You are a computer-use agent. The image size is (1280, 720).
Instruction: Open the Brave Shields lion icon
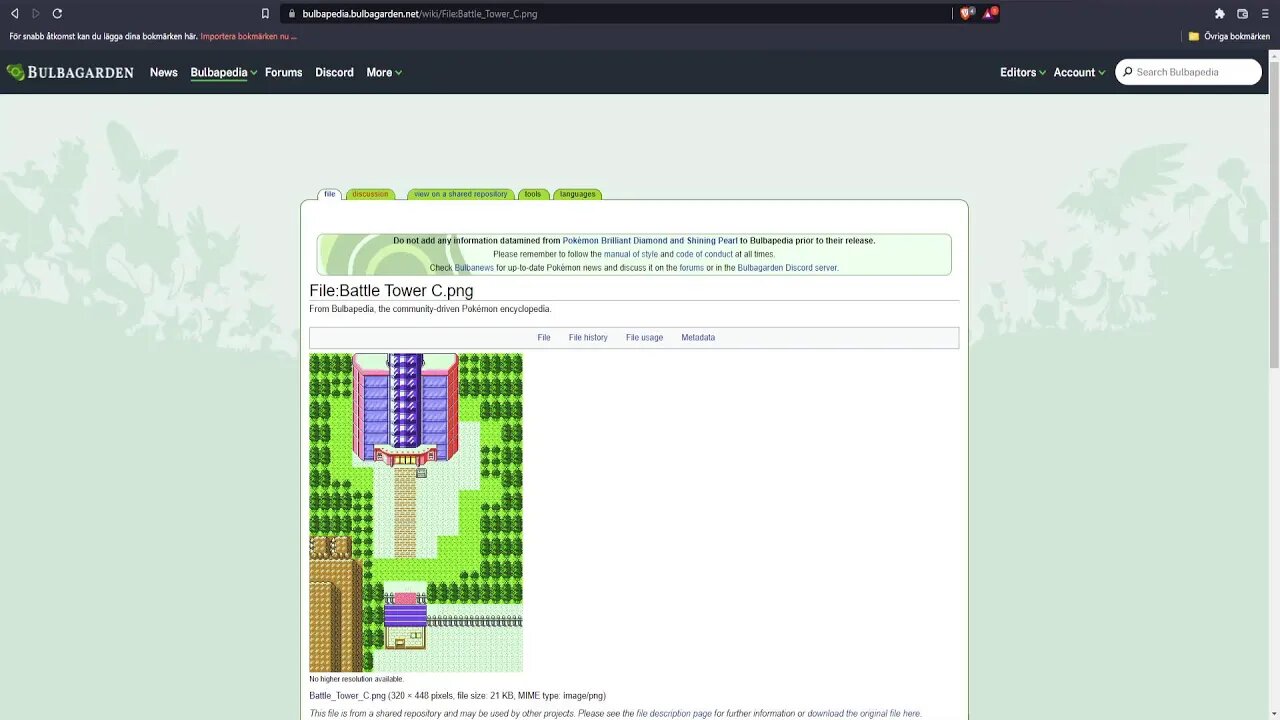(x=967, y=13)
